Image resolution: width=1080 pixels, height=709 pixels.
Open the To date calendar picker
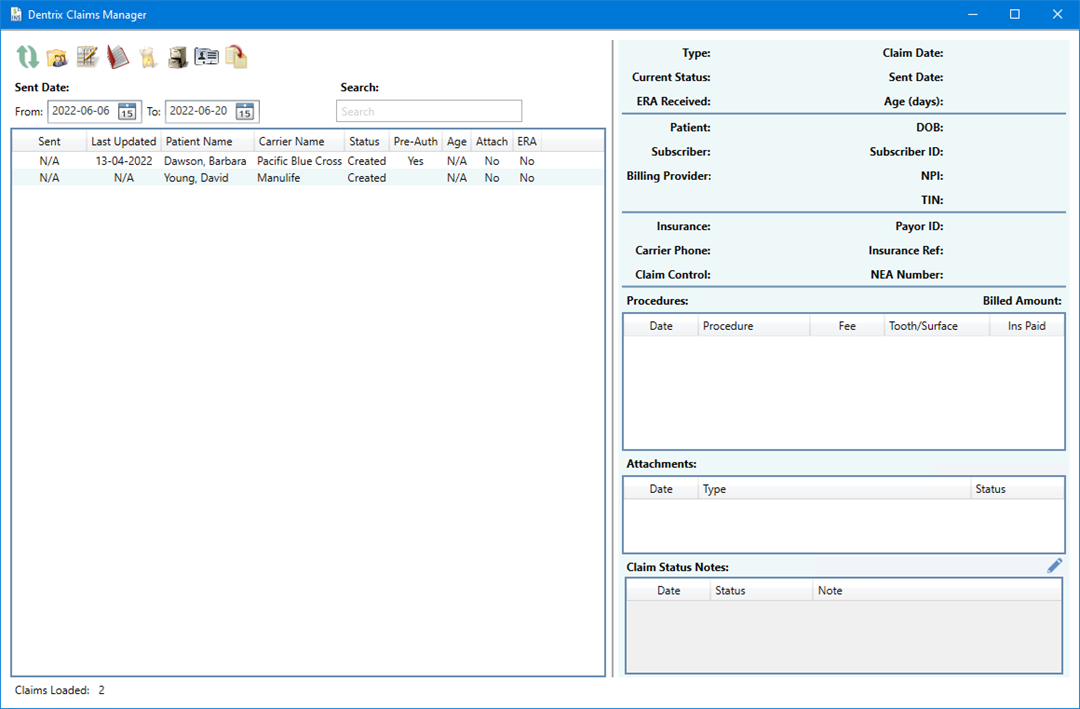click(x=245, y=111)
